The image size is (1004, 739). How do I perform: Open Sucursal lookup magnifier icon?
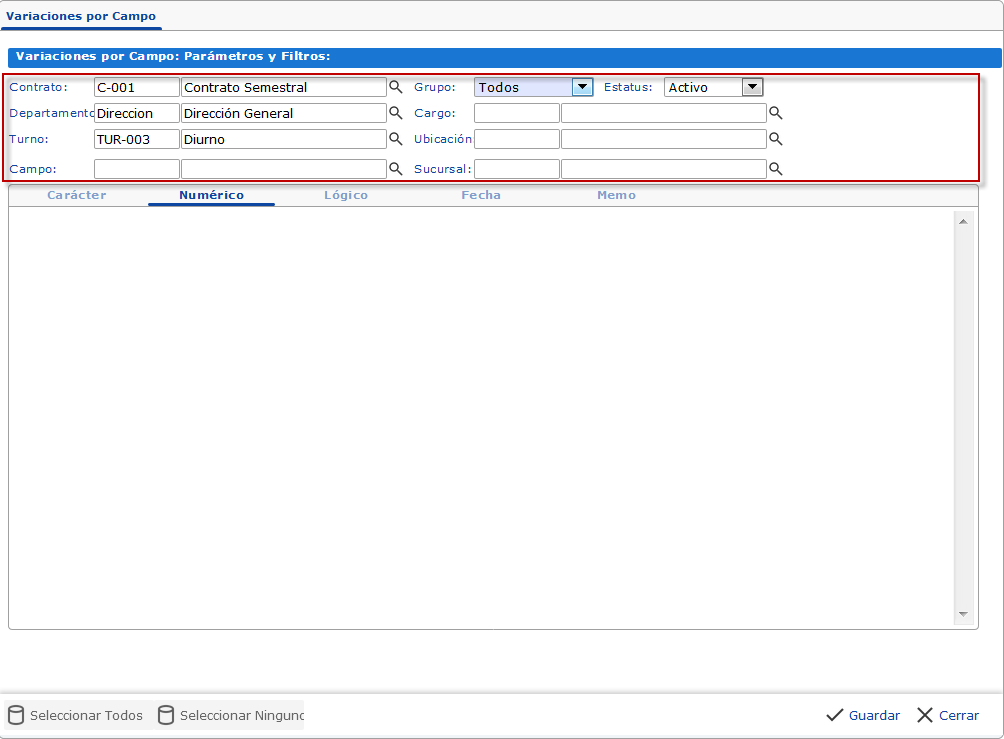[775, 169]
